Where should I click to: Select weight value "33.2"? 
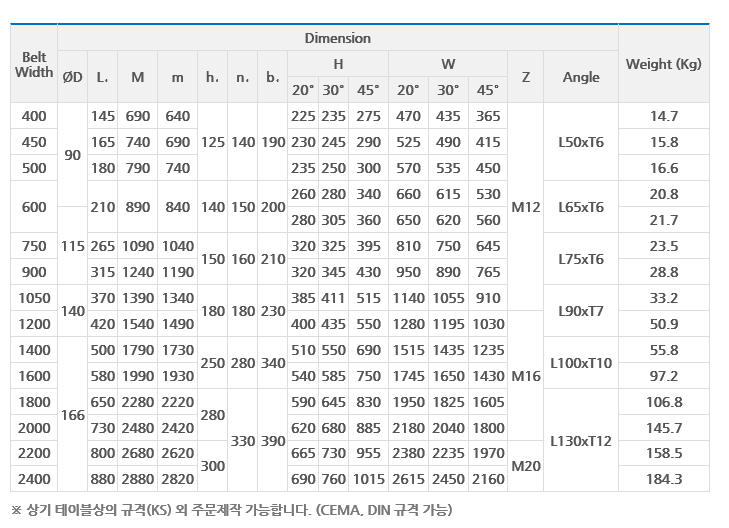pos(663,298)
